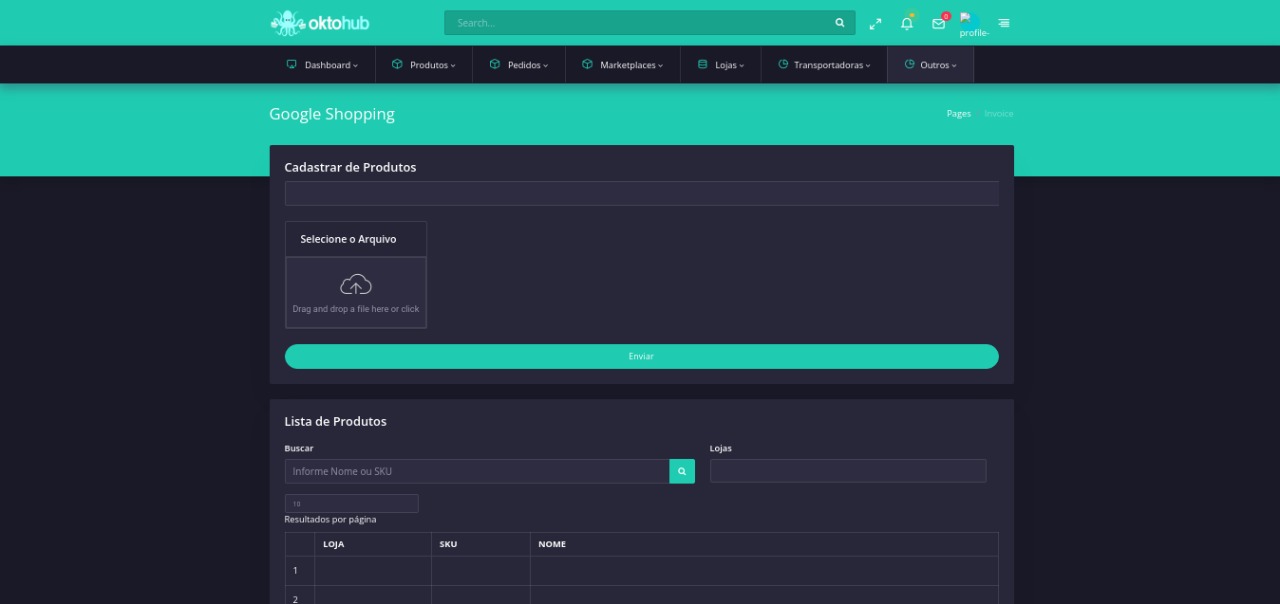Open notifications bell icon
The image size is (1280, 604).
(907, 23)
